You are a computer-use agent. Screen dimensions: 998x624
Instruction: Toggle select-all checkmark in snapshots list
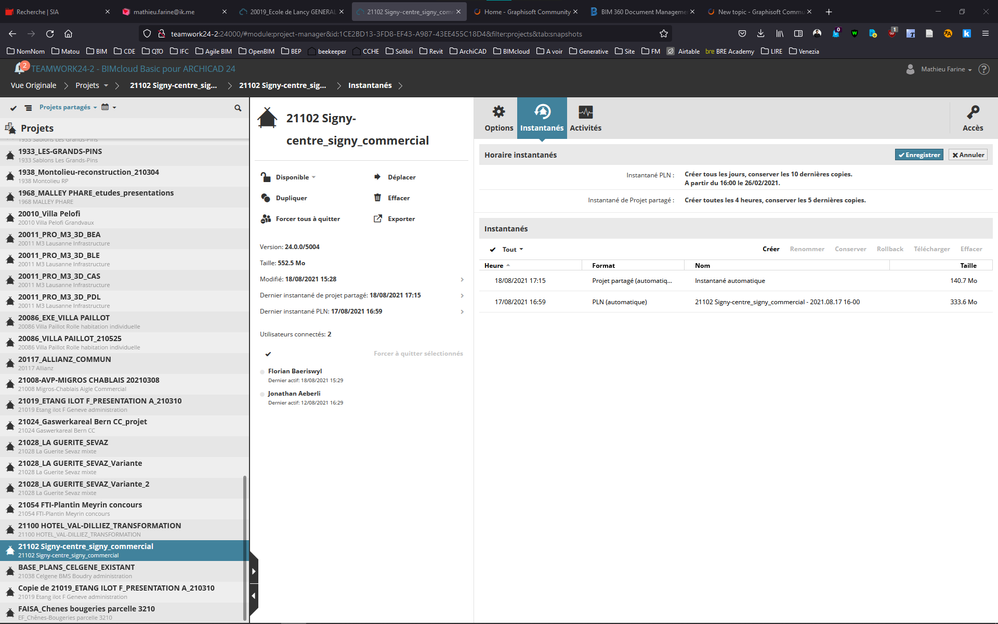[493, 249]
